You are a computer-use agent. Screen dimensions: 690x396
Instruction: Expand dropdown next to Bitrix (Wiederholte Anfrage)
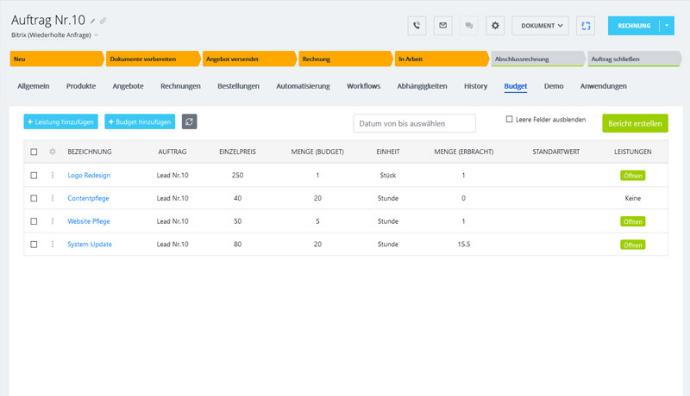[96, 35]
